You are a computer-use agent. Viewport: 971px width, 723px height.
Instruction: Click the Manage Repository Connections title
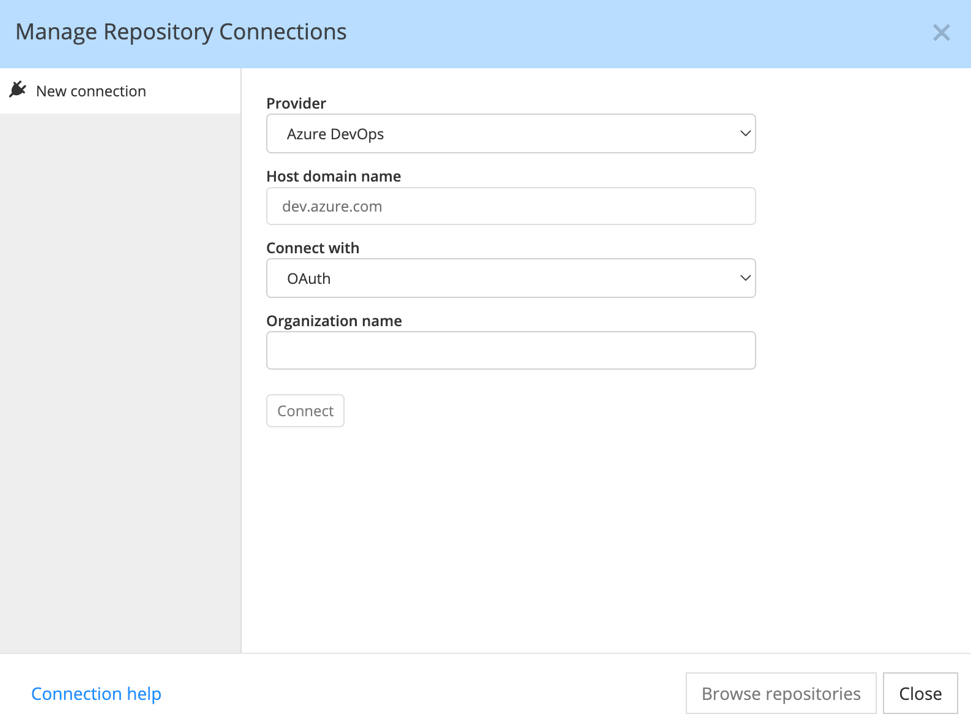coord(181,32)
